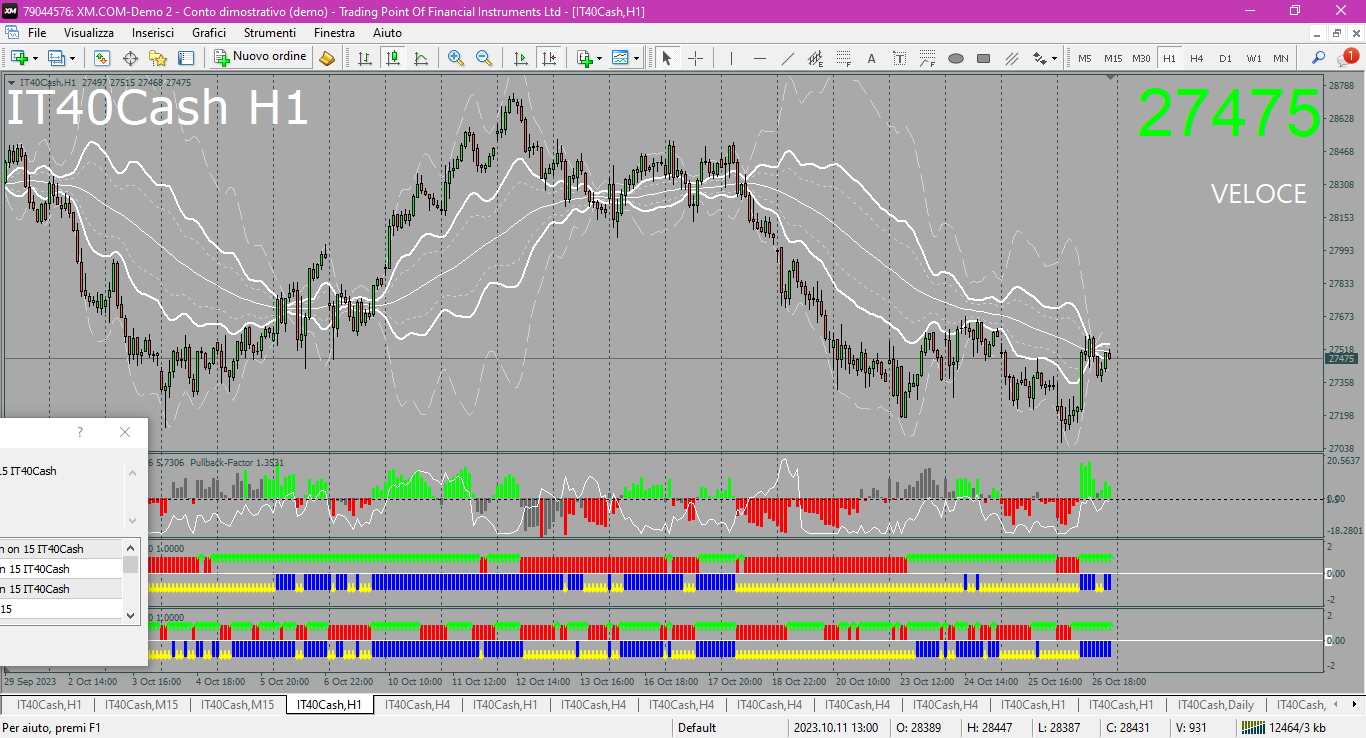Image resolution: width=1366 pixels, height=738 pixels.
Task: Toggle chart shift from right border
Action: tap(548, 58)
